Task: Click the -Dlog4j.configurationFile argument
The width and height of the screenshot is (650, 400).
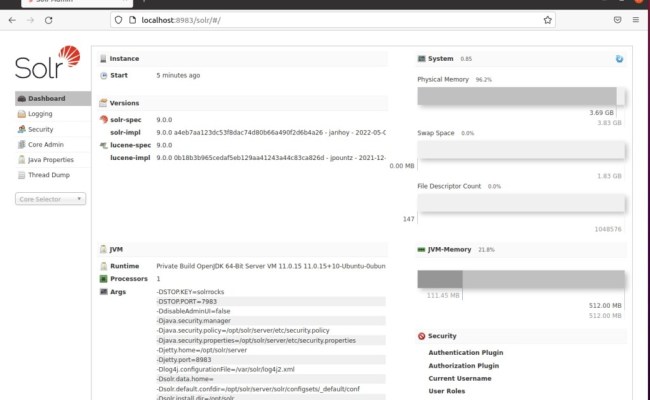Action: (226, 369)
